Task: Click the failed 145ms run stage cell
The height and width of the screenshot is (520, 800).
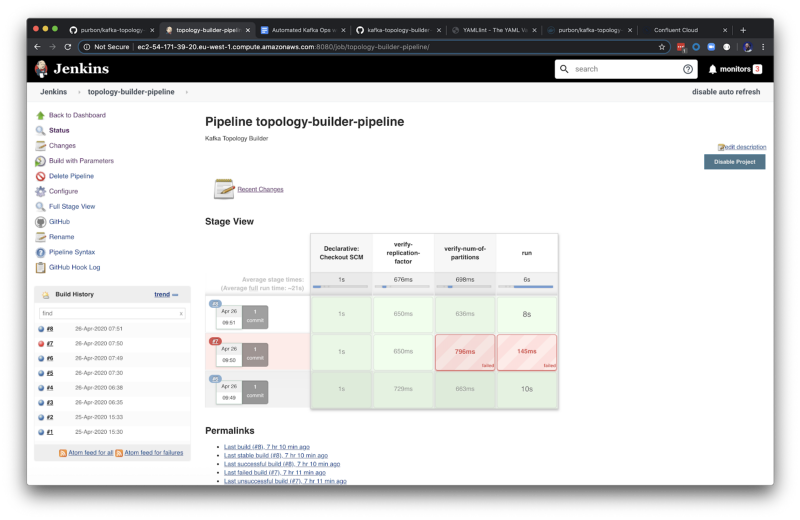Action: (x=527, y=352)
